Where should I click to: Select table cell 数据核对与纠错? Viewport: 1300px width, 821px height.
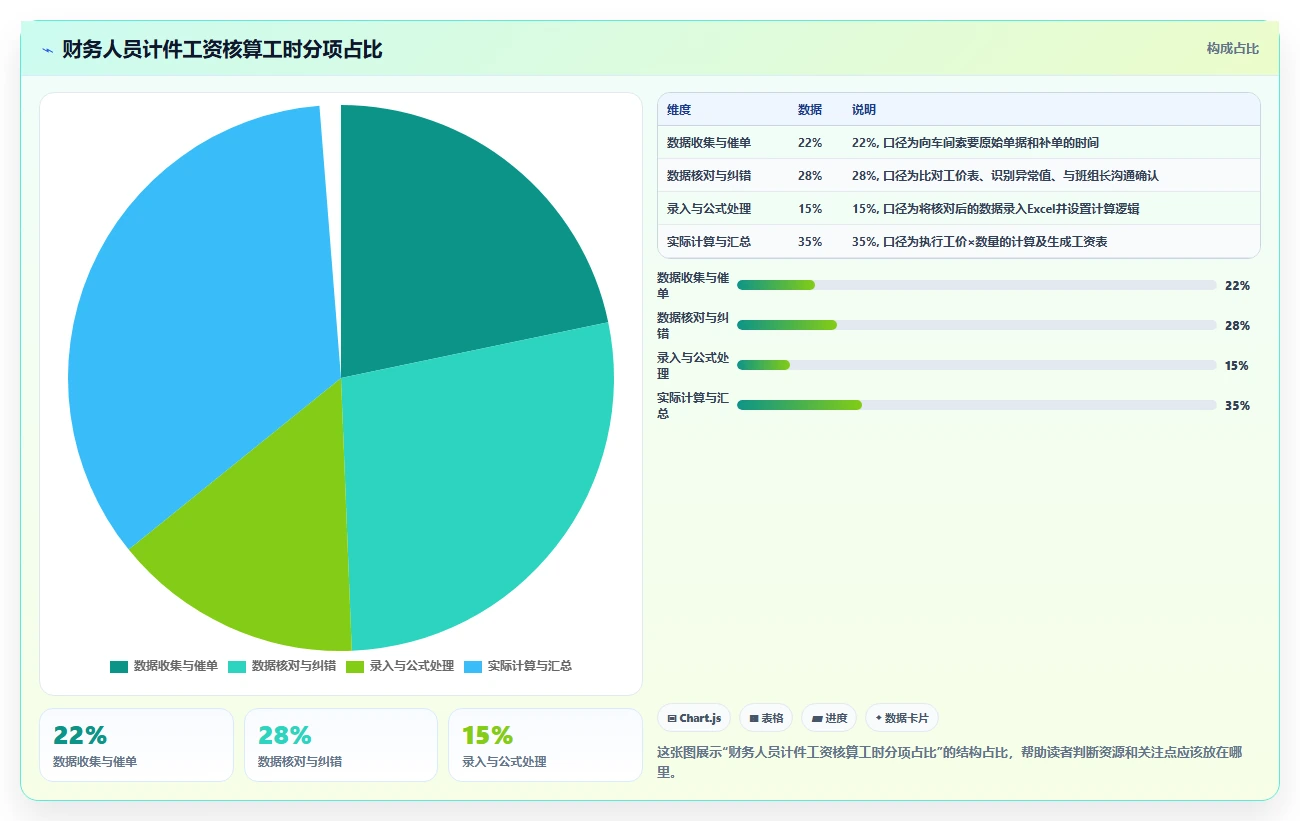pyautogui.click(x=709, y=176)
